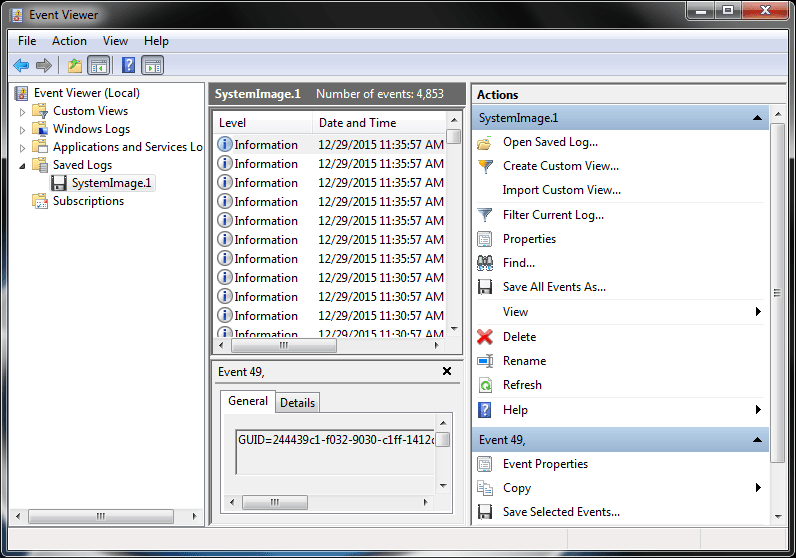Collapse the Event 49 actions section
The width and height of the screenshot is (796, 558).
[757, 440]
